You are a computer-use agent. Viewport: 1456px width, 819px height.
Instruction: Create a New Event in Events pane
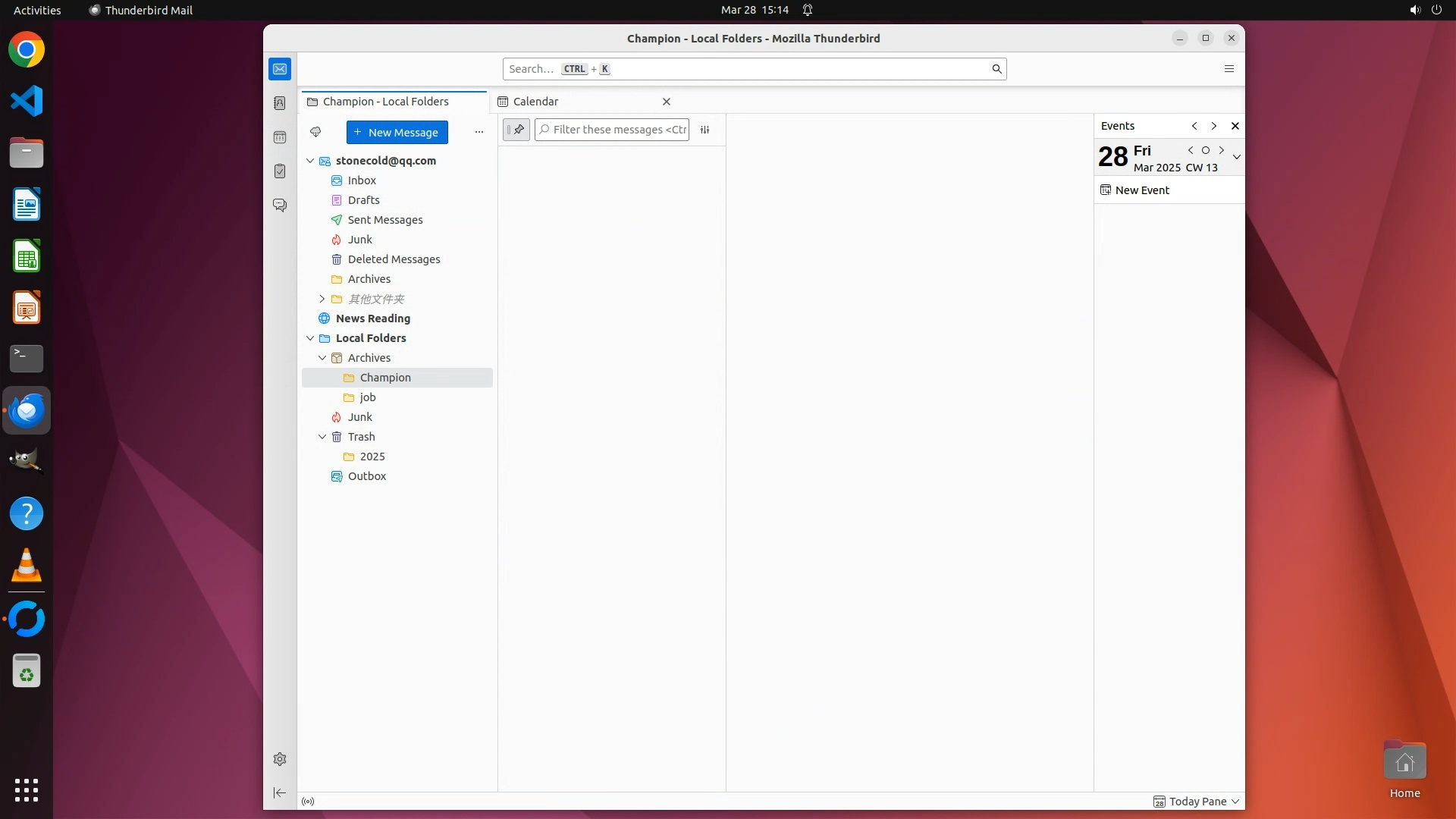[x=1141, y=190]
